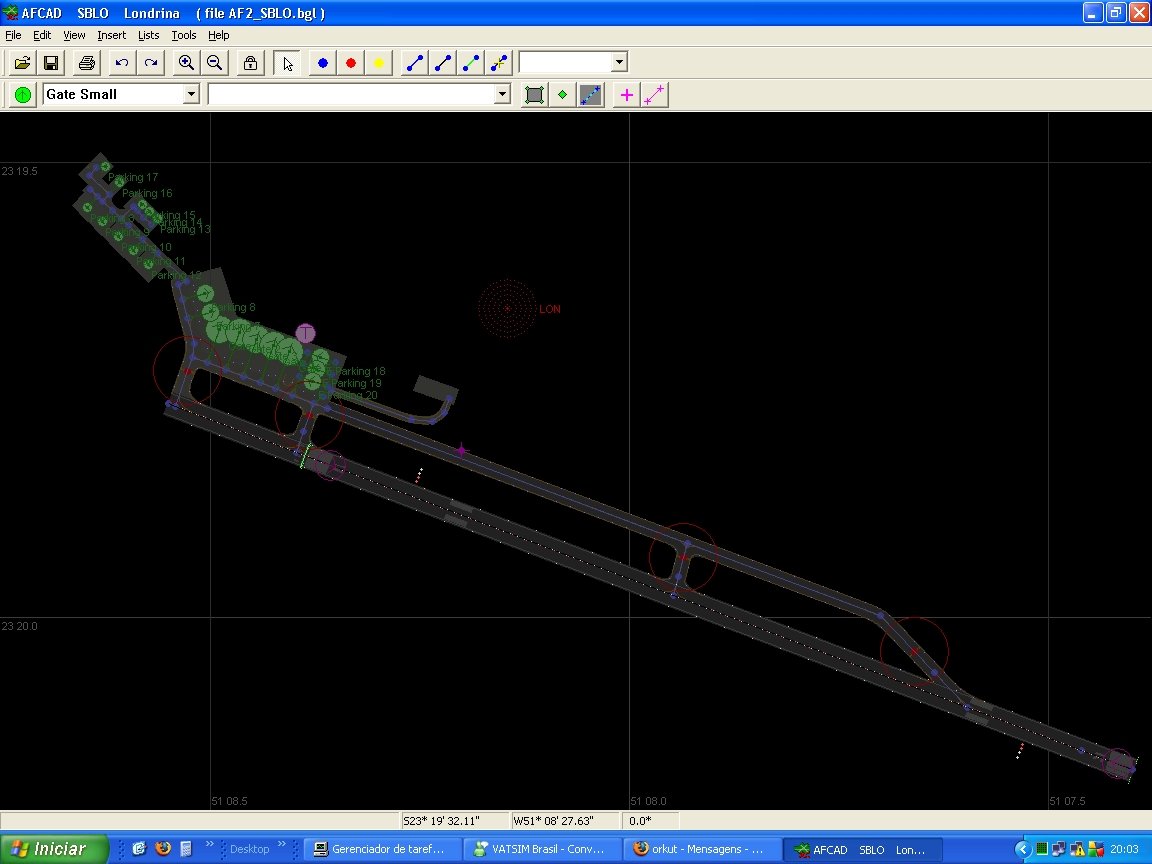This screenshot has width=1152, height=864.
Task: Zoom out of the airport map
Action: (x=215, y=63)
